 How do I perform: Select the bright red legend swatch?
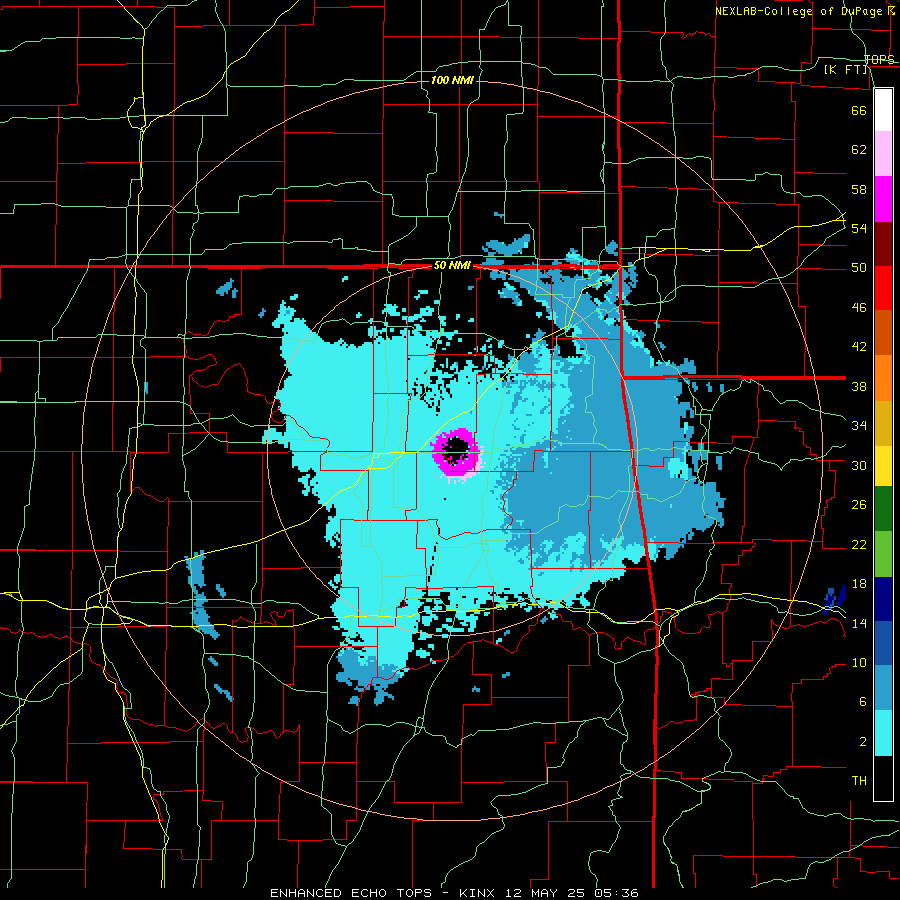click(883, 288)
